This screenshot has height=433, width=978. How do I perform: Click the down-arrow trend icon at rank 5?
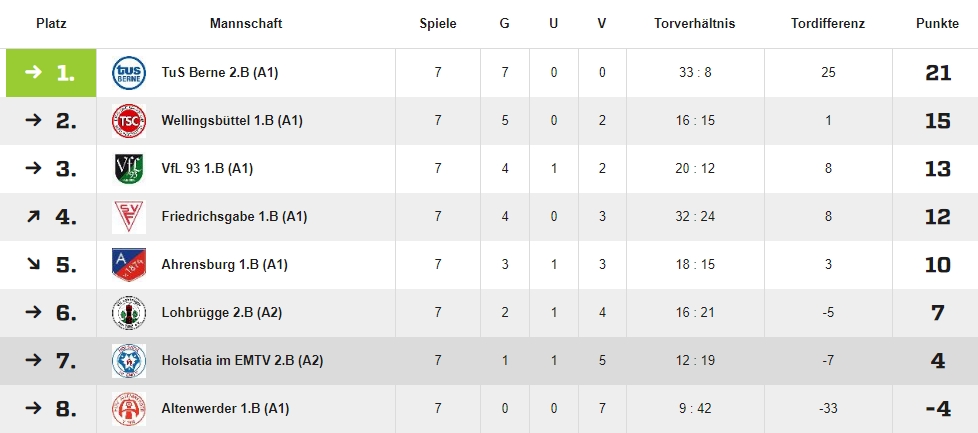(33, 265)
